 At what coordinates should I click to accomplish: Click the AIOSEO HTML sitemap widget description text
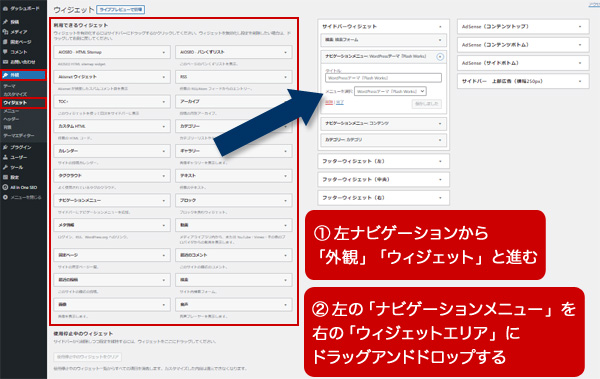click(82, 64)
